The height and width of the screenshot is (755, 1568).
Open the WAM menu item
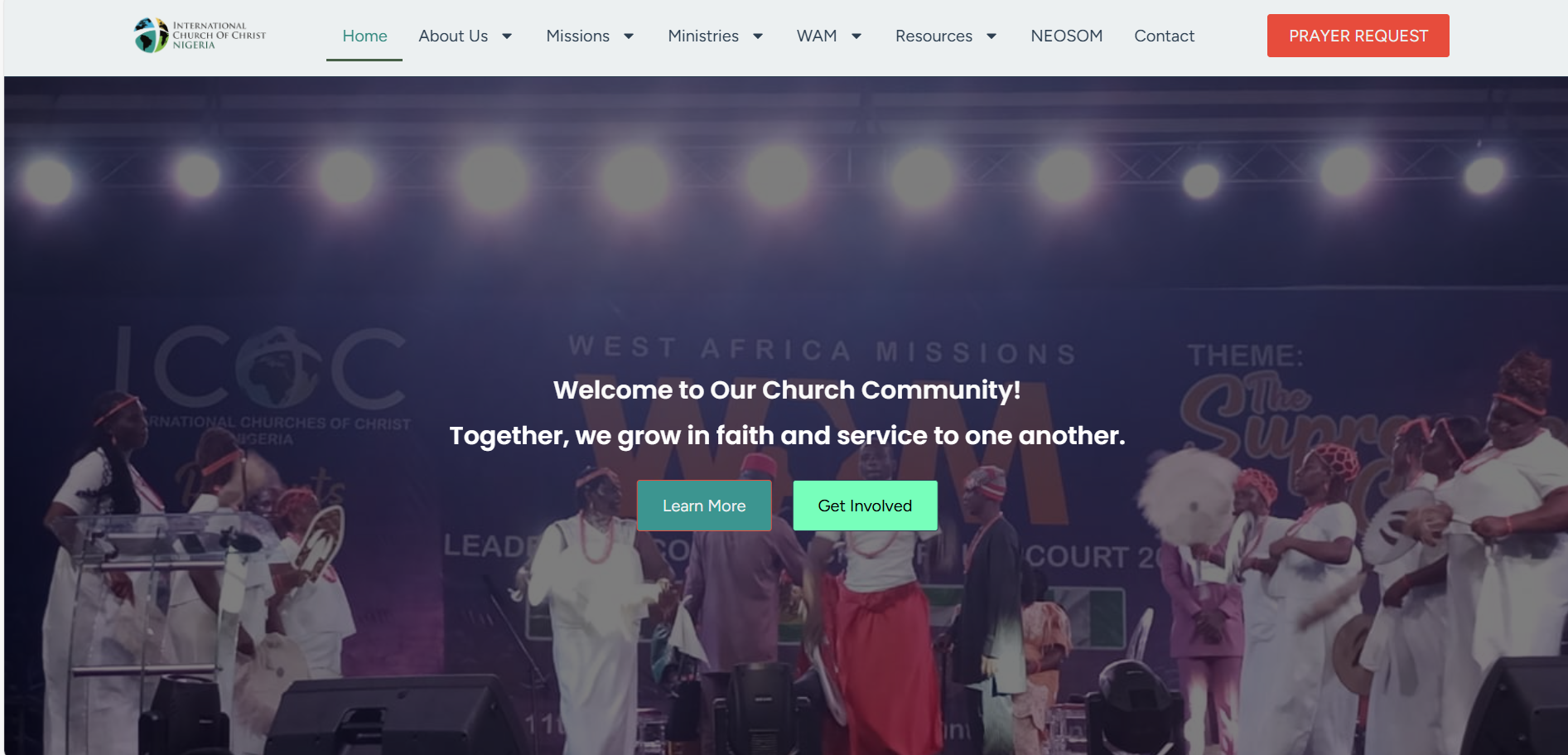point(817,36)
